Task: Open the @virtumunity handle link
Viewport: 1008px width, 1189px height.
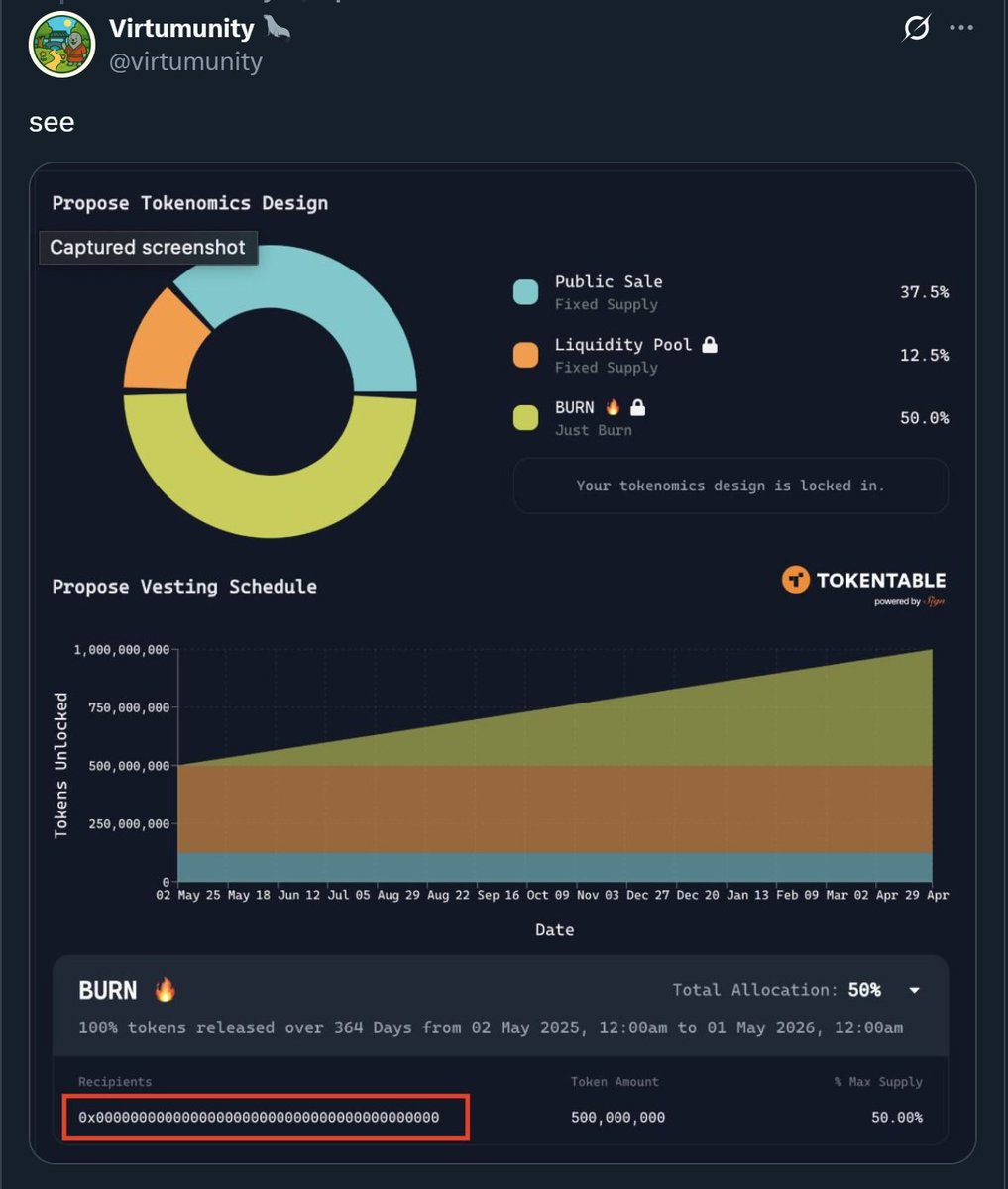Action: click(185, 61)
